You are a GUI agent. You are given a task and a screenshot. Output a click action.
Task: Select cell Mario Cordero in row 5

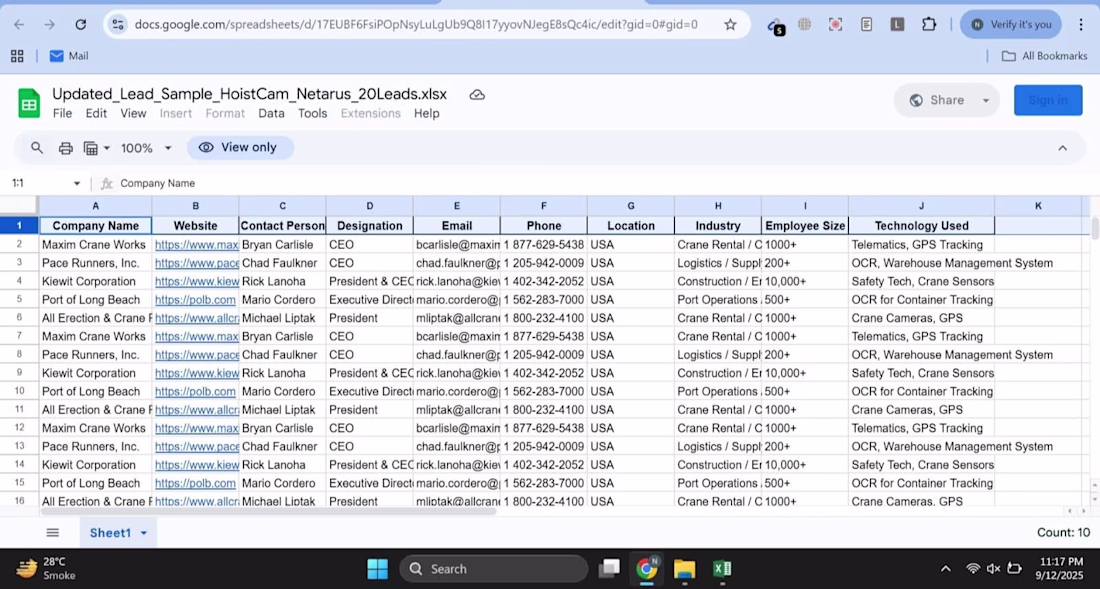[x=282, y=300]
